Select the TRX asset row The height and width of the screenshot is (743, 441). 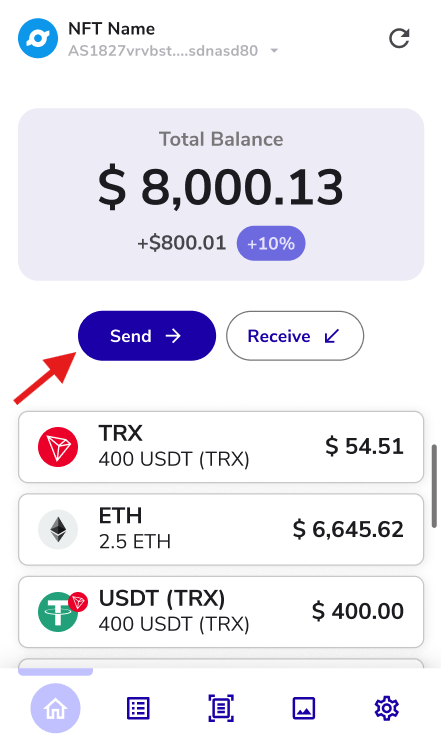(x=221, y=447)
